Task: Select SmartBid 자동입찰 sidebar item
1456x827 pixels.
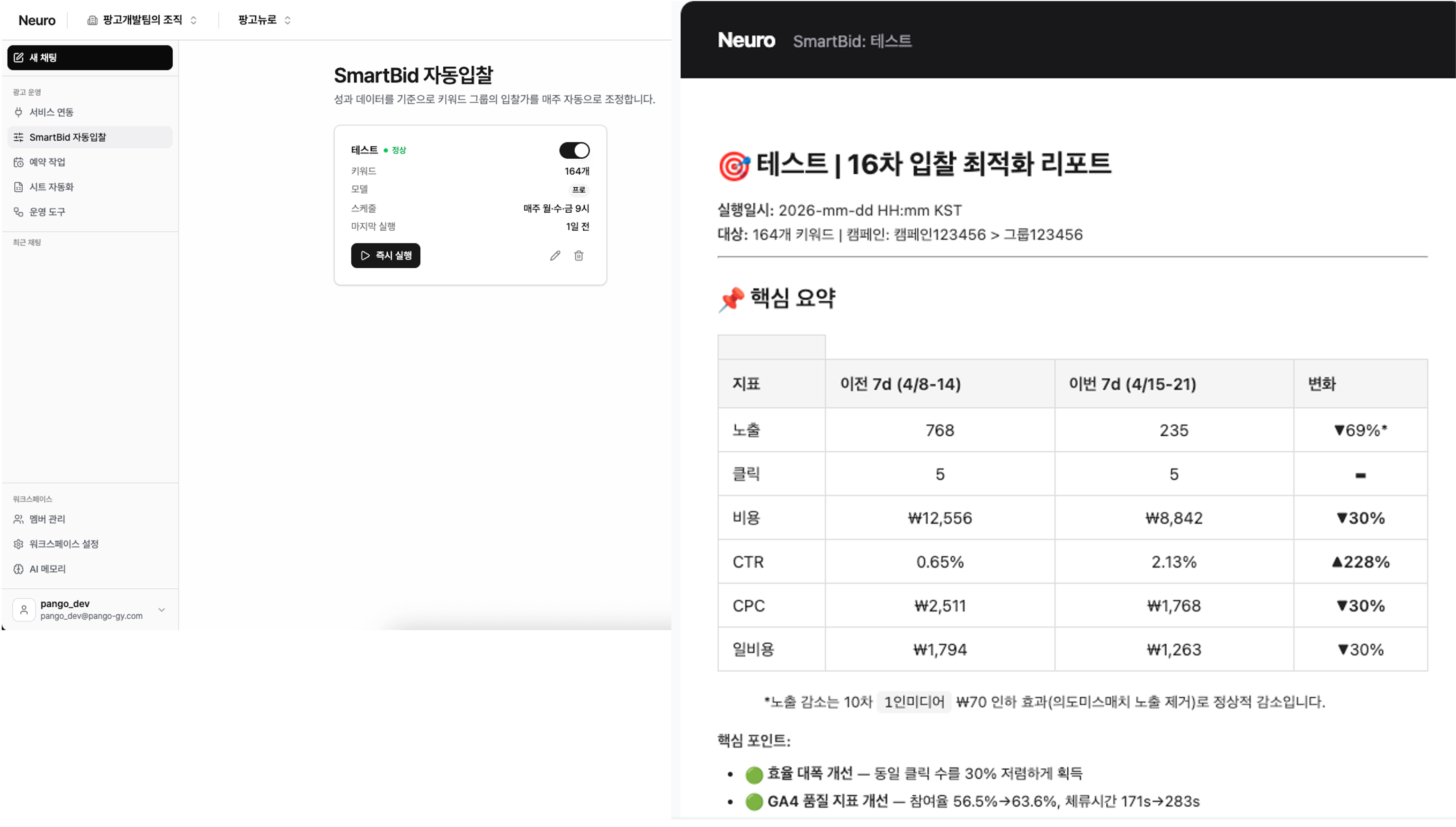Action: [x=89, y=137]
